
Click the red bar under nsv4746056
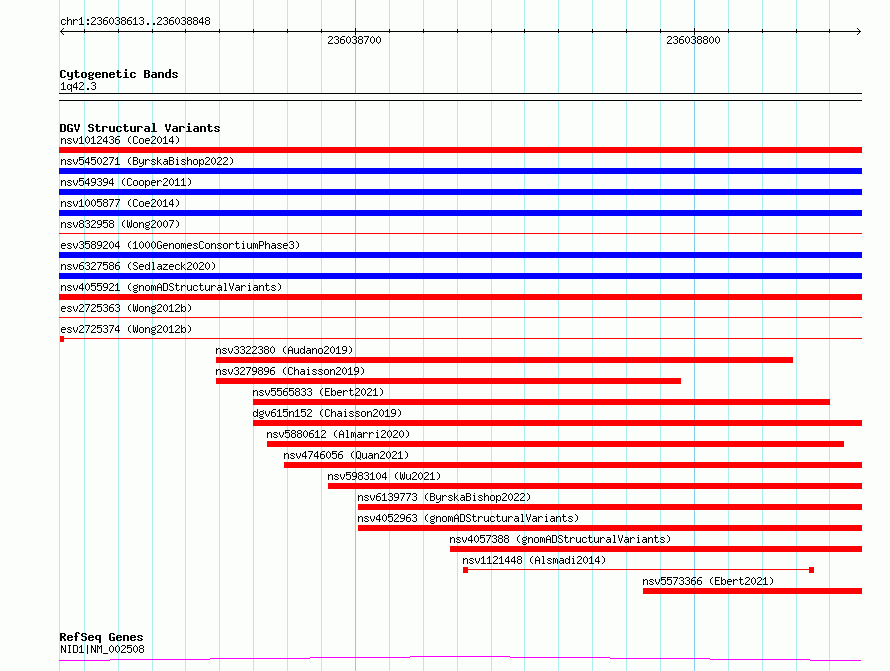point(573,465)
